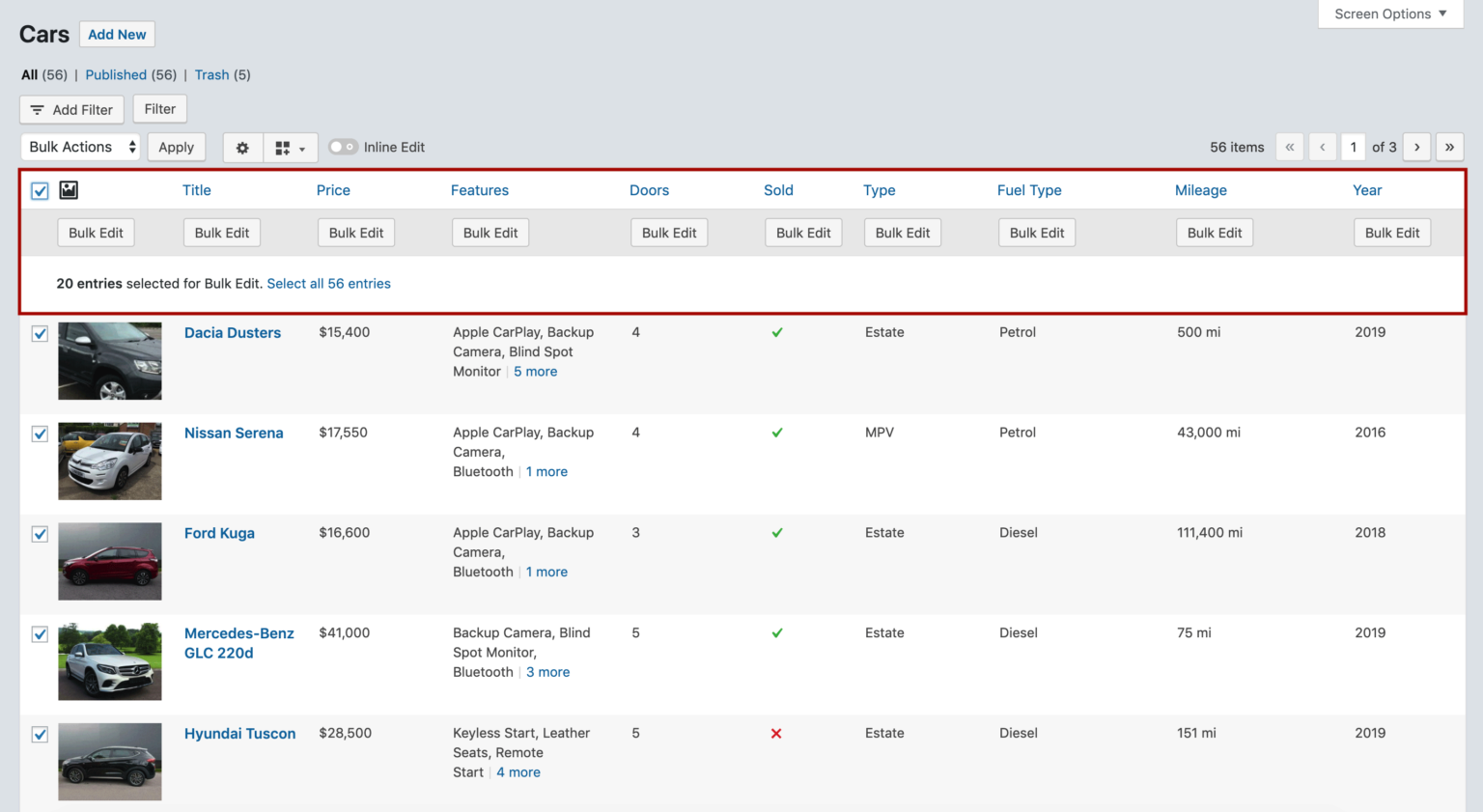This screenshot has width=1483, height=812.
Task: Uncheck the Dacia Dusters row checkbox
Action: pyautogui.click(x=39, y=333)
